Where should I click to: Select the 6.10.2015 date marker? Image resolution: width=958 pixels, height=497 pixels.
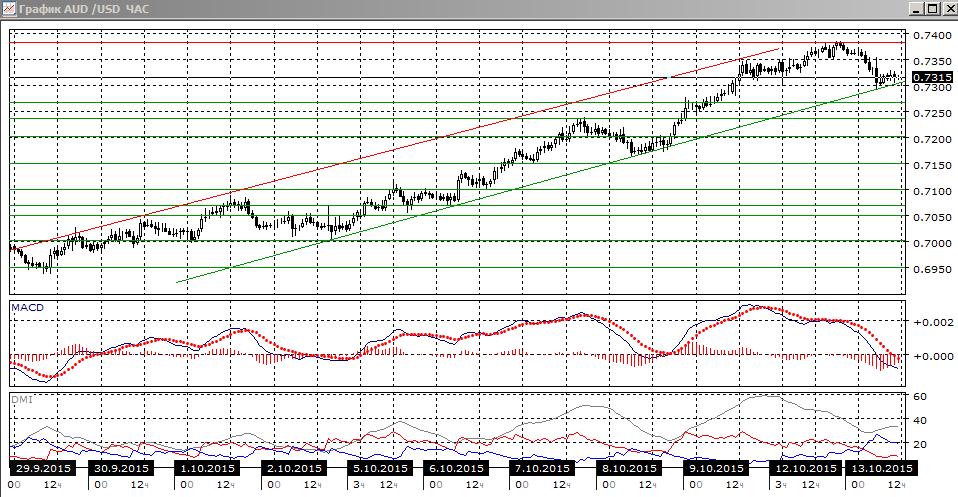pos(455,468)
